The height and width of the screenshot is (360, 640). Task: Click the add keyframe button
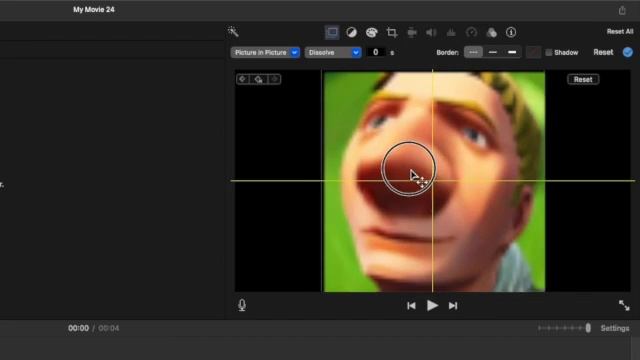point(259,79)
